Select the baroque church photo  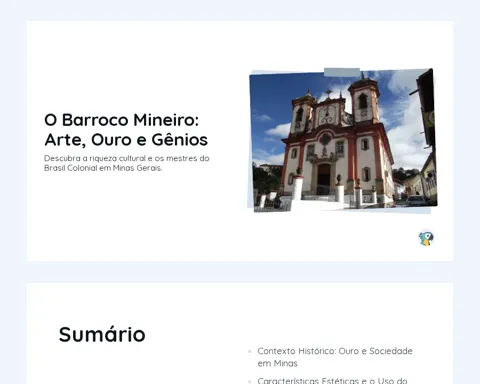pos(343,141)
